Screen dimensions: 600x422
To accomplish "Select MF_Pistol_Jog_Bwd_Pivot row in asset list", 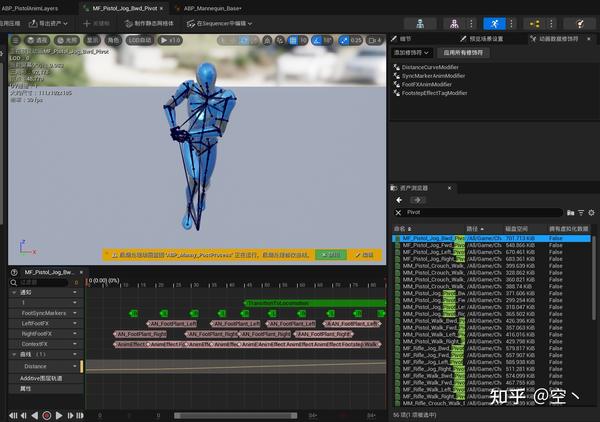I will (430, 238).
